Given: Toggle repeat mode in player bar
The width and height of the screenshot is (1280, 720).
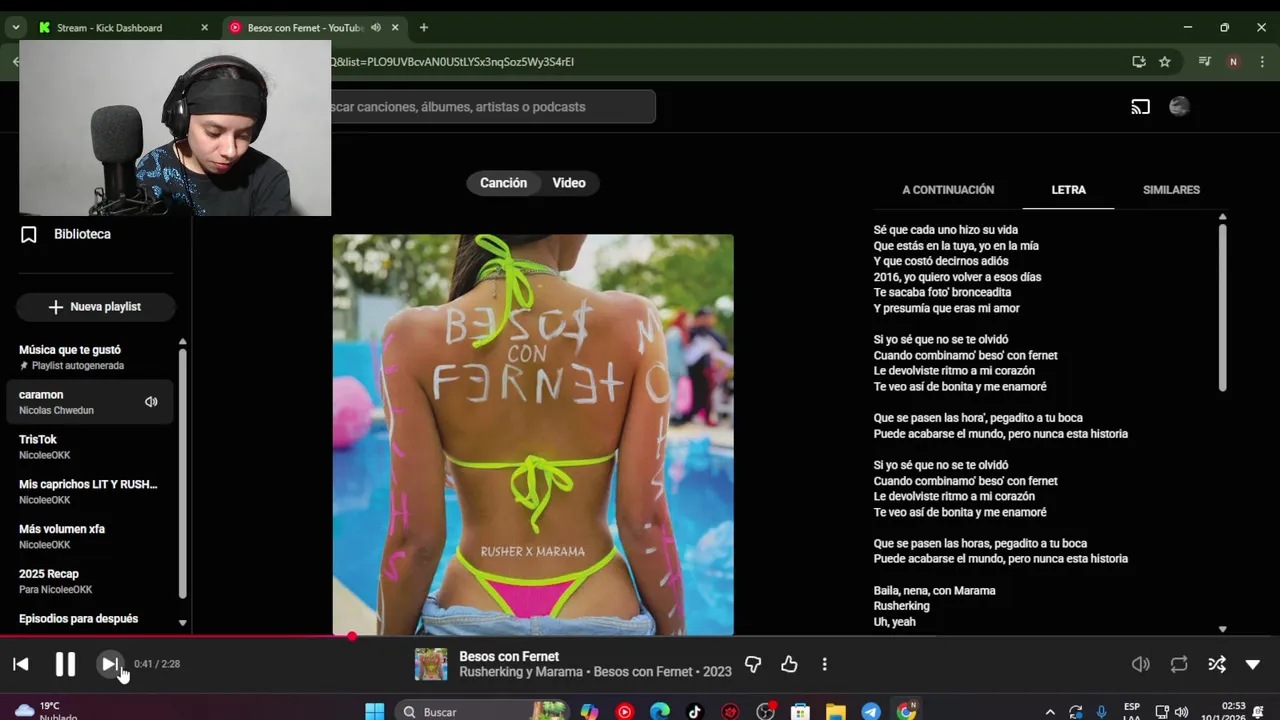Looking at the screenshot, I should click(x=1179, y=664).
